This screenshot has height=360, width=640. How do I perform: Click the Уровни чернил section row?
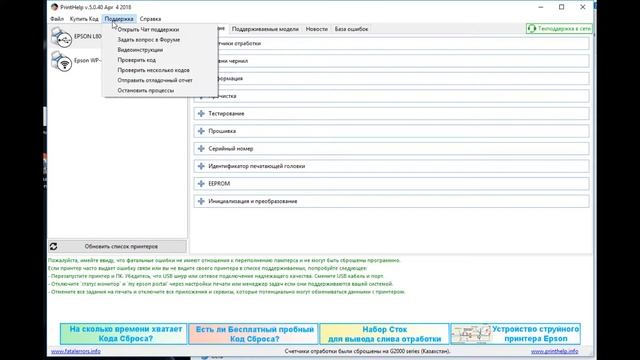pyautogui.click(x=391, y=61)
